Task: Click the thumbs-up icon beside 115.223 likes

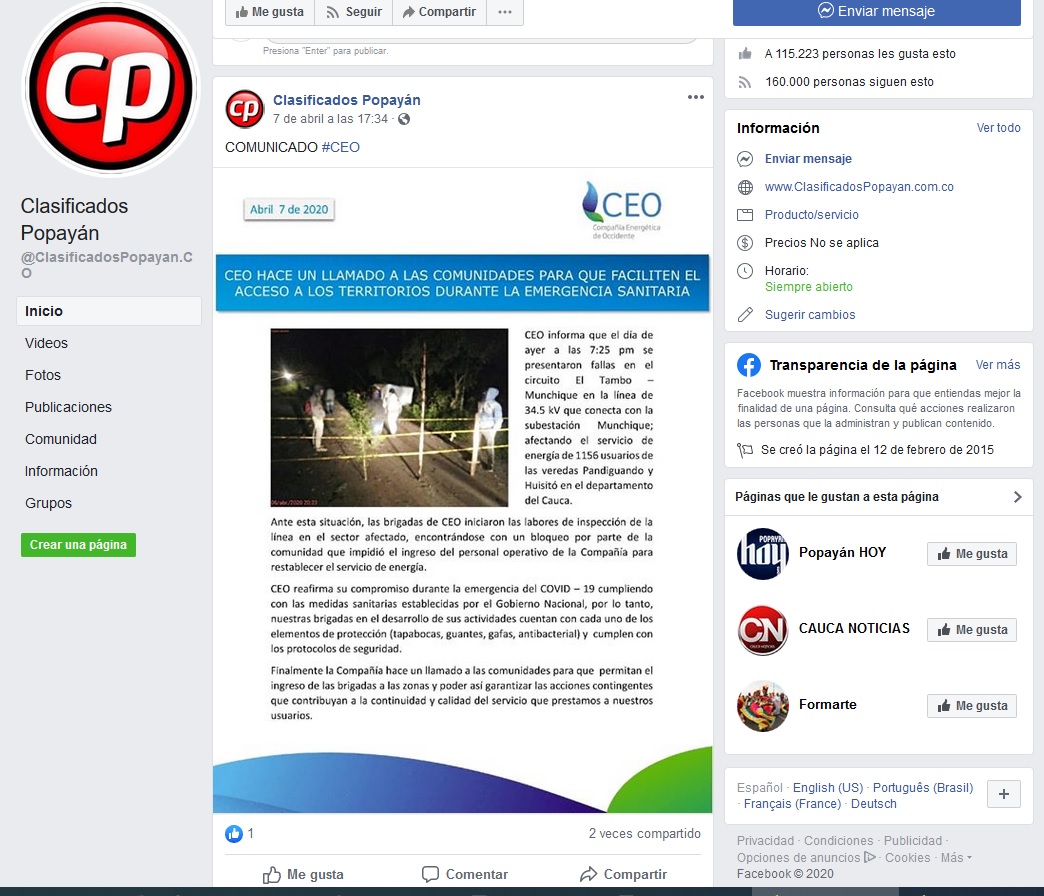Action: pyautogui.click(x=745, y=54)
